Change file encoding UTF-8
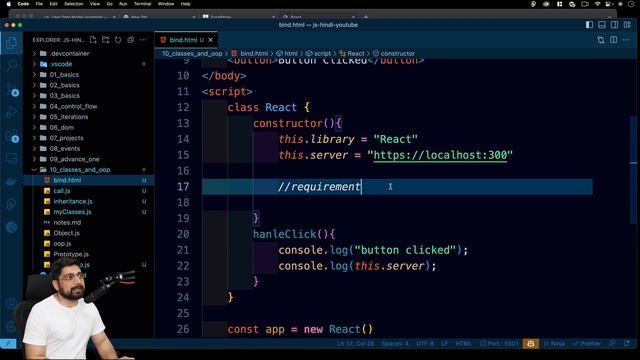Viewport: 640px width, 360px height. [424, 344]
